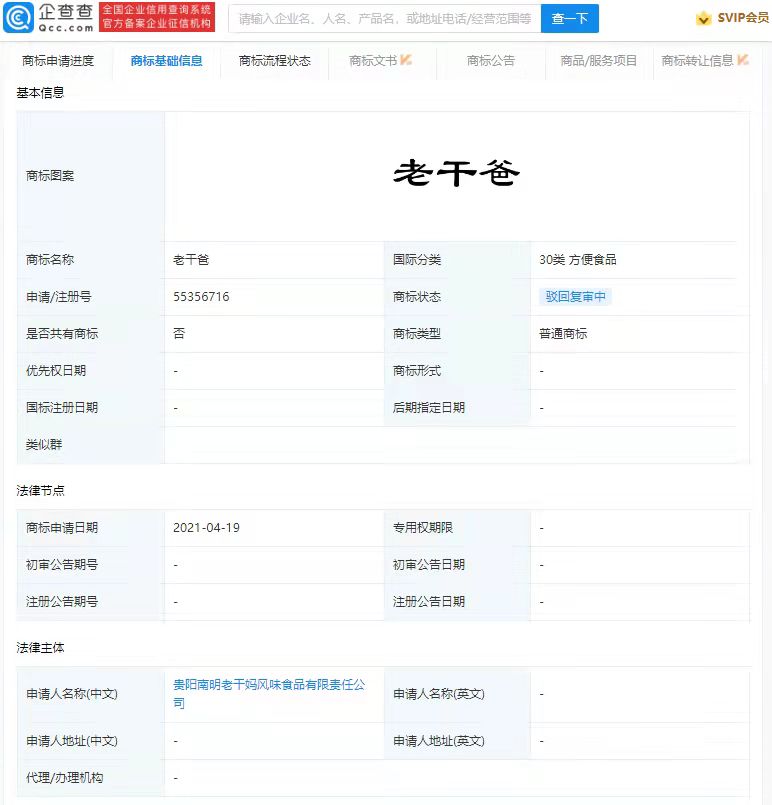The image size is (772, 805).
Task: Focus the company name search field
Action: point(385,18)
